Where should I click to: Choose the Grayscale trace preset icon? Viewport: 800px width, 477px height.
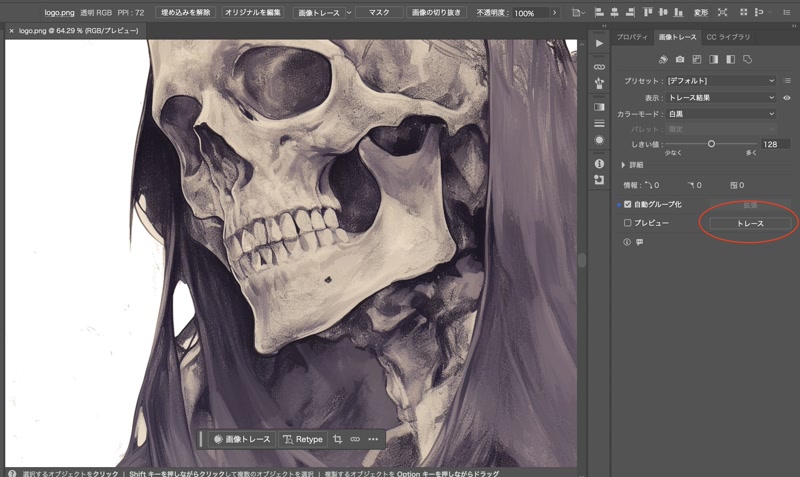tap(713, 60)
